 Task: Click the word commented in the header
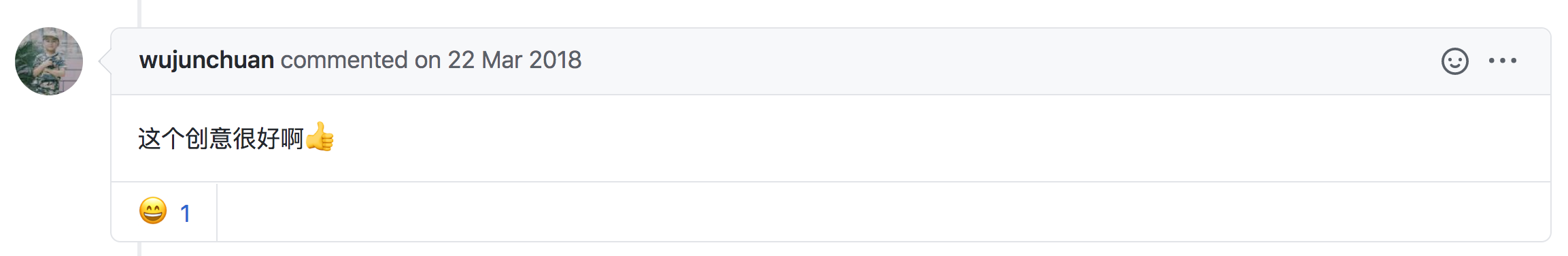(344, 61)
